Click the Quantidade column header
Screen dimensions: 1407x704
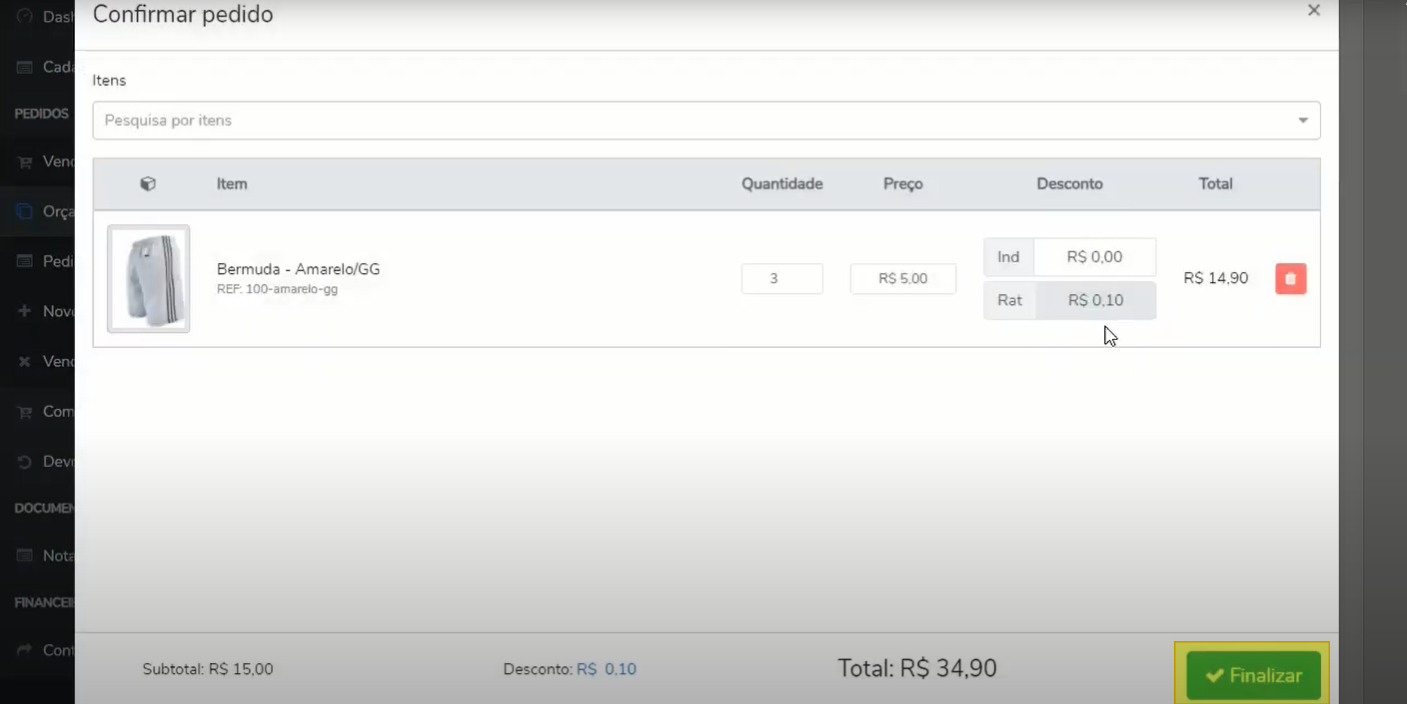tap(782, 184)
